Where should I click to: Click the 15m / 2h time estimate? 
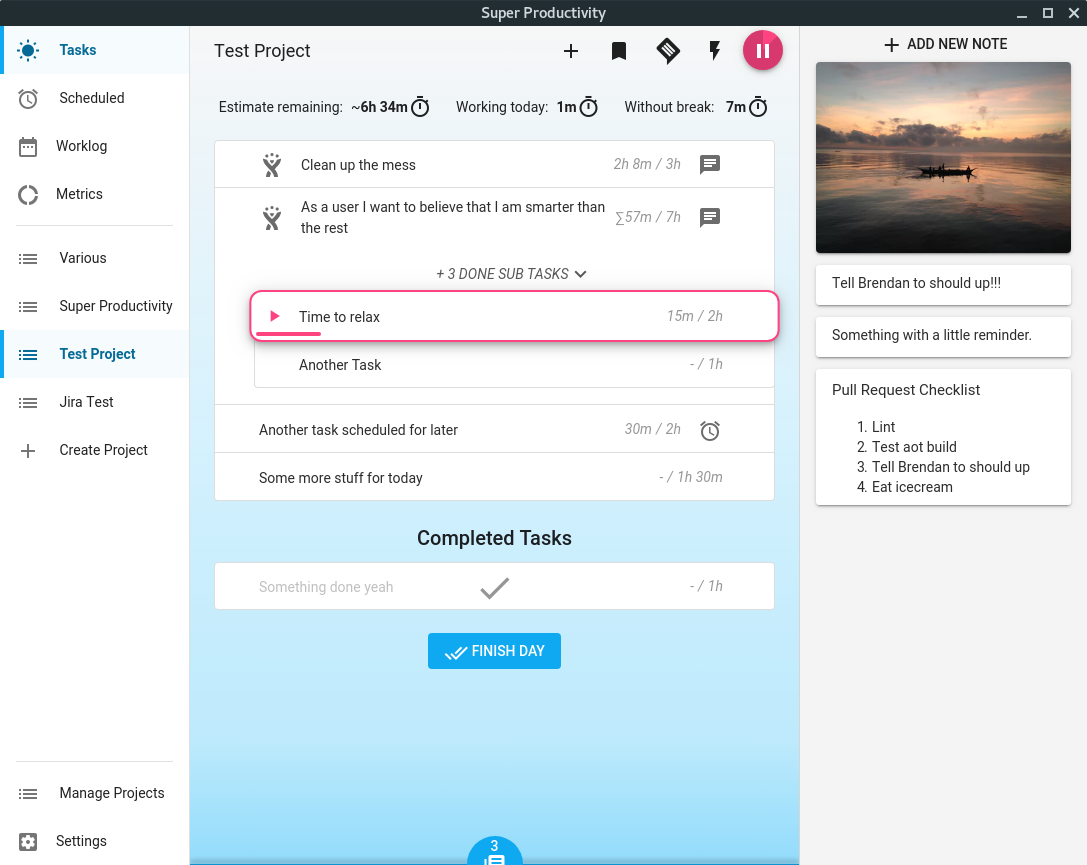[695, 316]
